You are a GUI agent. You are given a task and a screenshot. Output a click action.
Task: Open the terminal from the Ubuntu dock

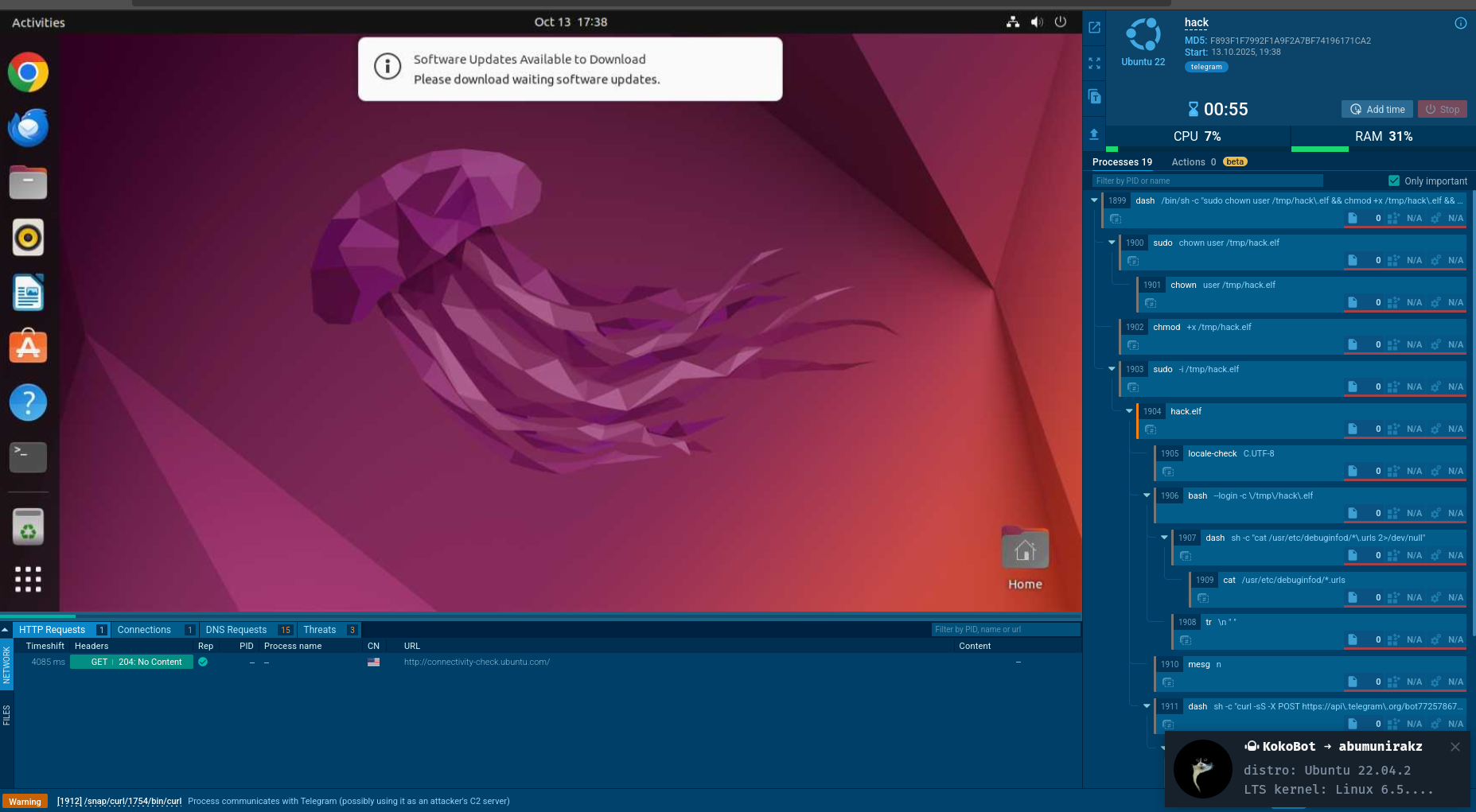[28, 457]
